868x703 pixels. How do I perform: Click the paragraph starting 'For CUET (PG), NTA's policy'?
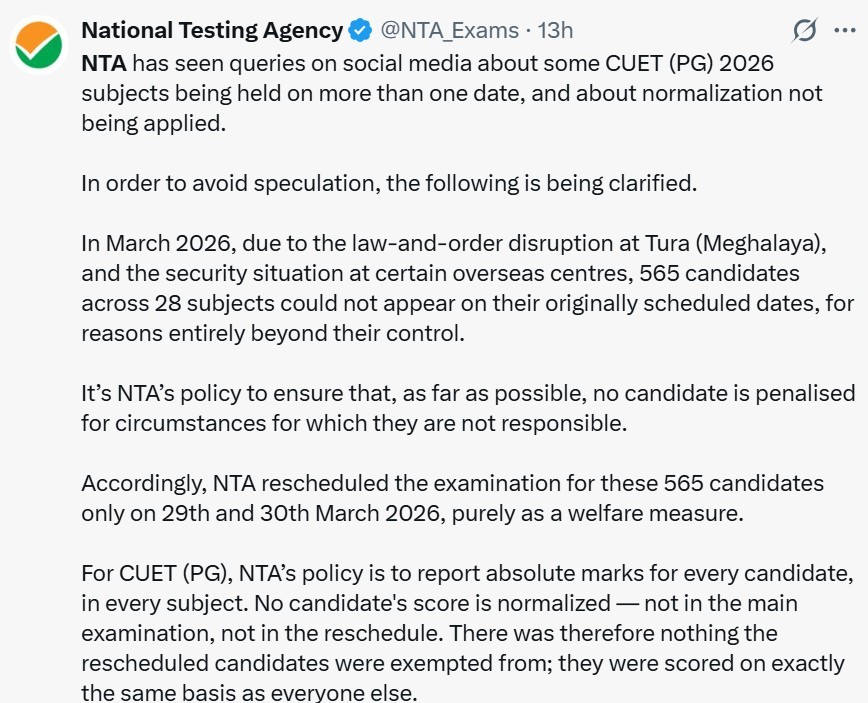(x=468, y=633)
